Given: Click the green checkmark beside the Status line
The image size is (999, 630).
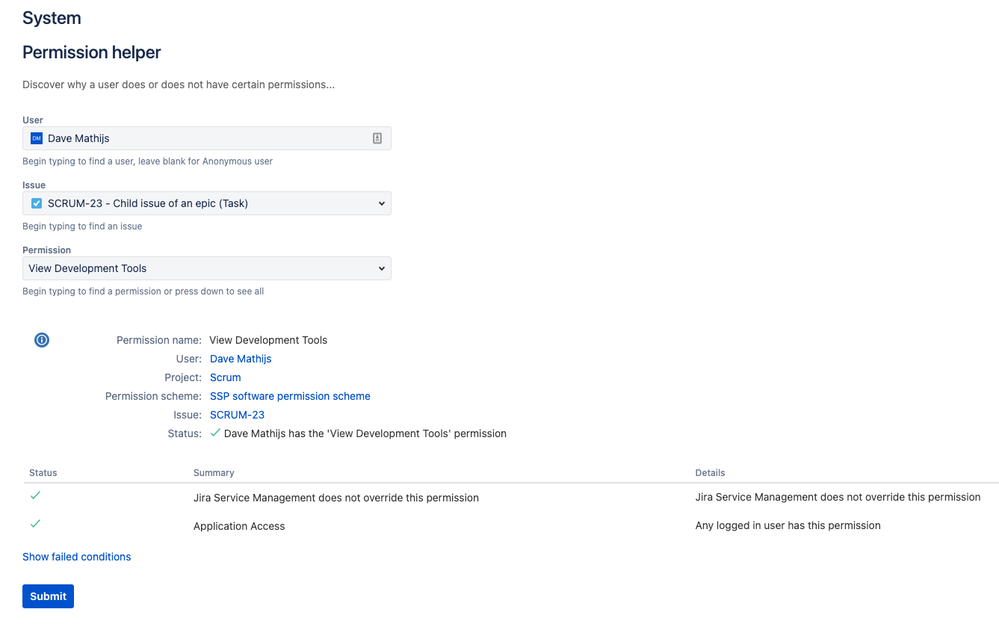Looking at the screenshot, I should click(x=214, y=433).
